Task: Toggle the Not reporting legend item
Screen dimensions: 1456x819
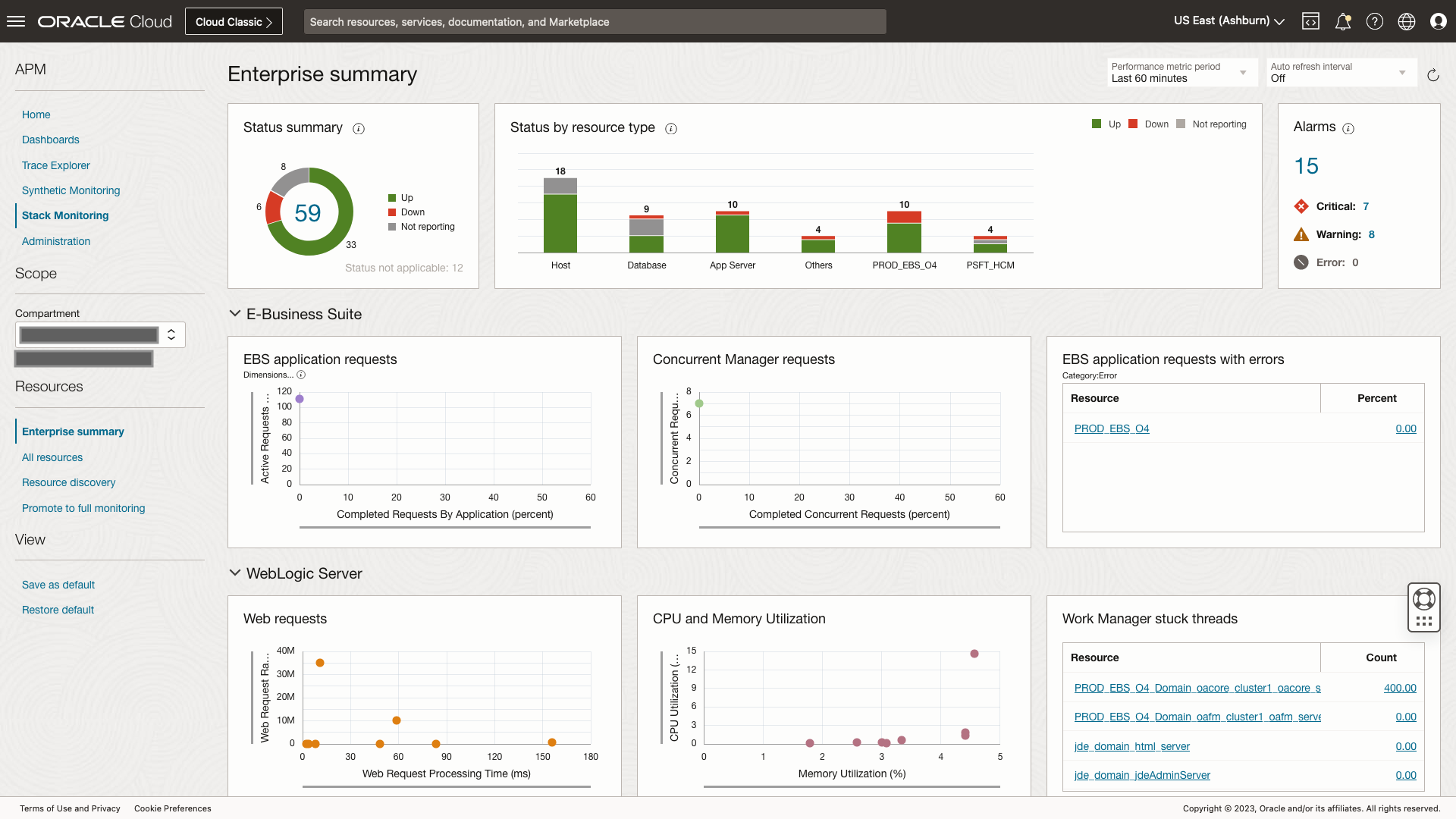Action: tap(1211, 124)
